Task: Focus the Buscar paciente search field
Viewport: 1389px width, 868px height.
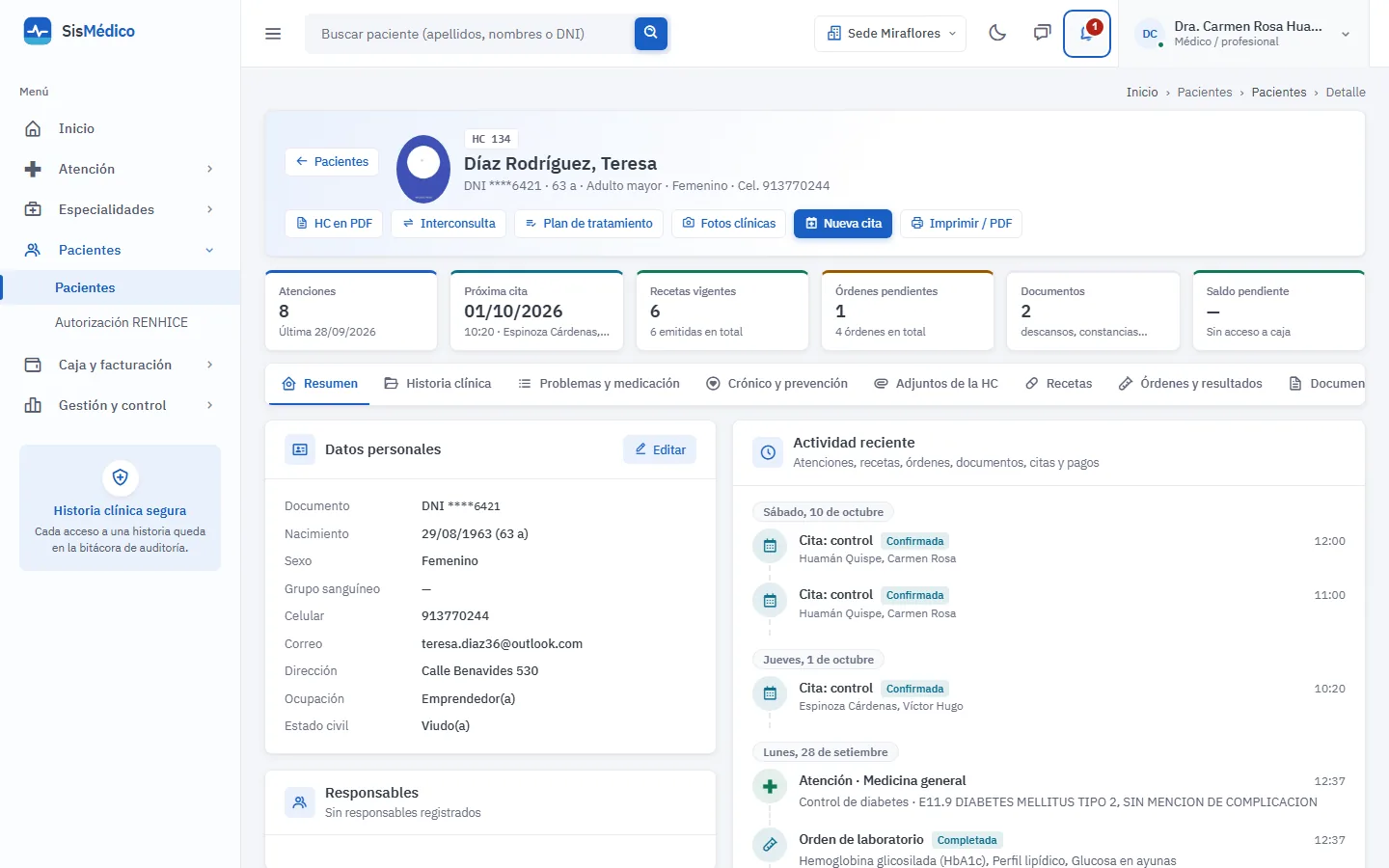Action: coord(470,34)
